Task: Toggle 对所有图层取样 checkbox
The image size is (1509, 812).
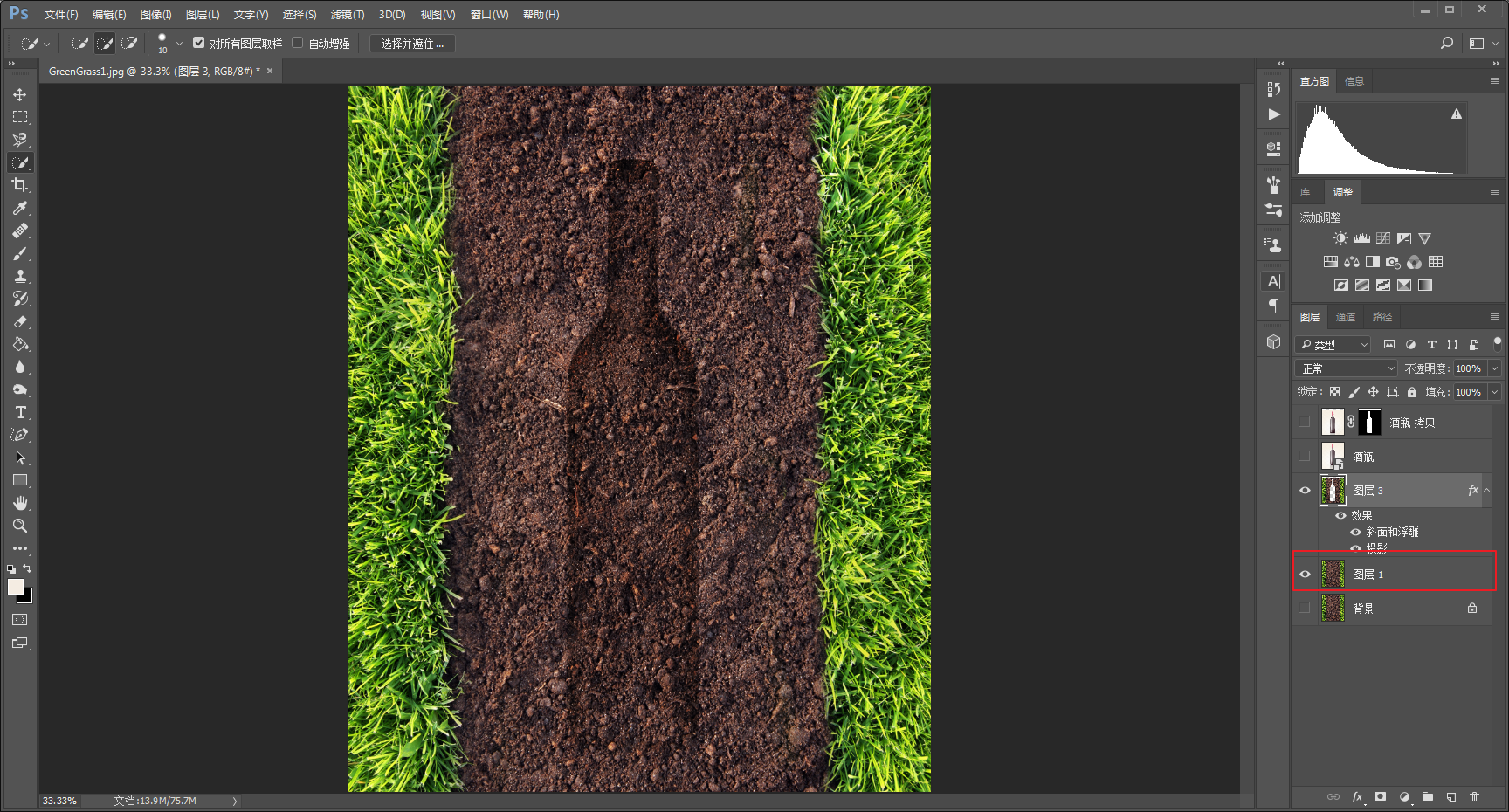Action: click(x=199, y=43)
